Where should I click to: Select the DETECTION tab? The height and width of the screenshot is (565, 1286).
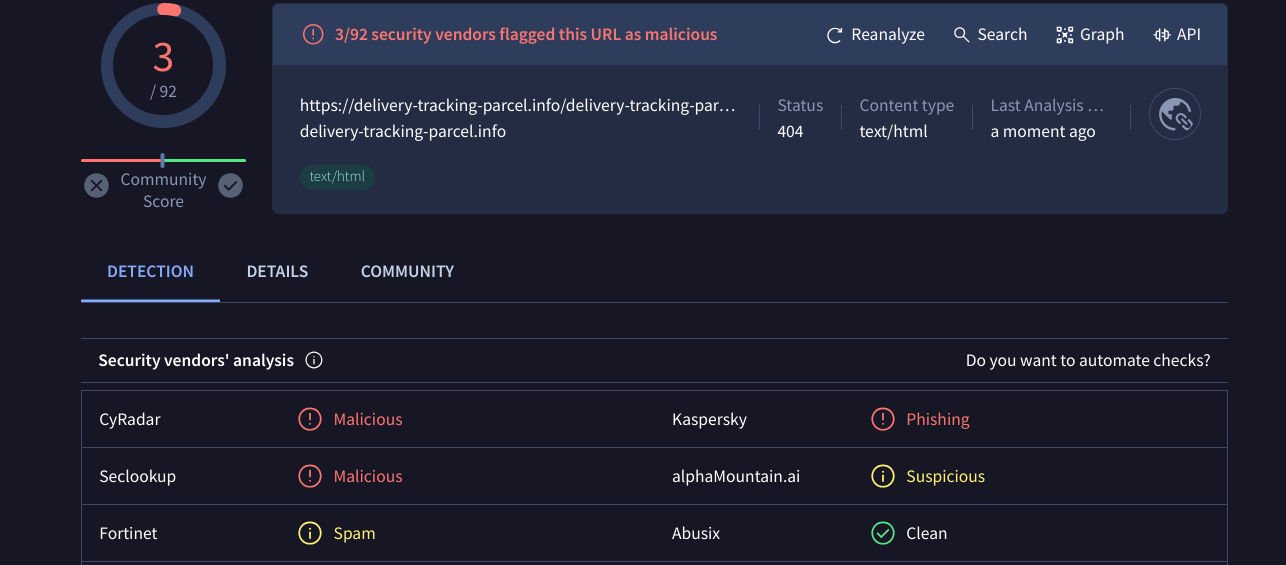[x=150, y=271]
